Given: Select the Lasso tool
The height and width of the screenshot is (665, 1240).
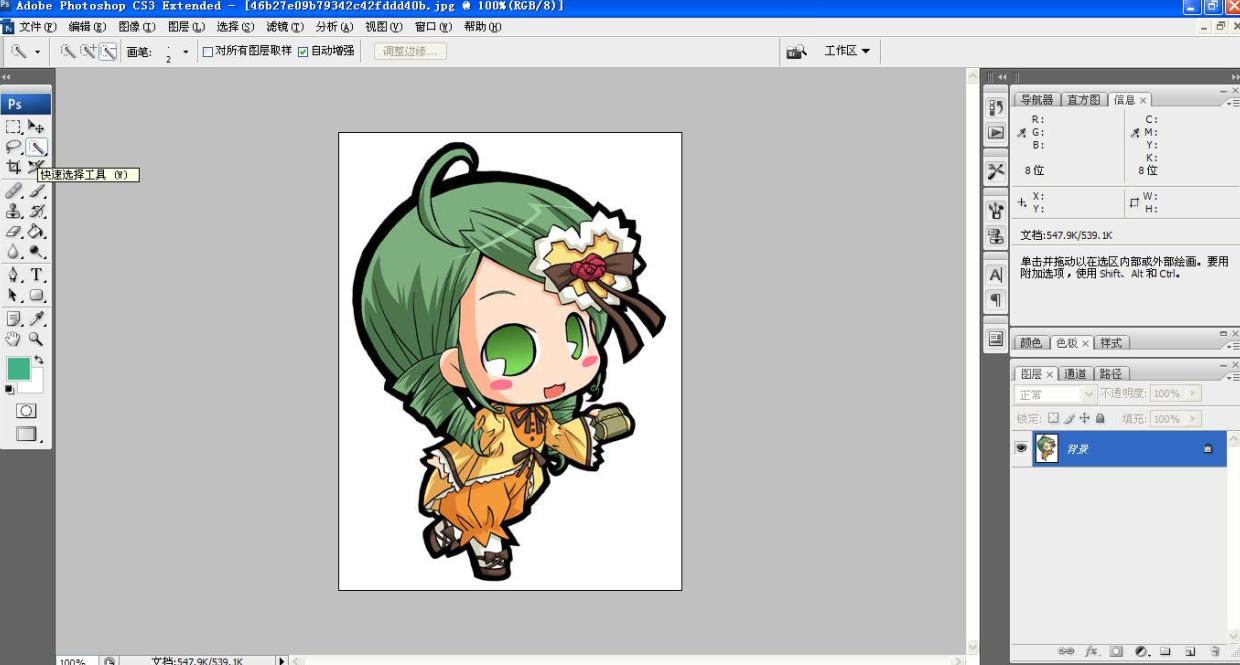Looking at the screenshot, I should 14,147.
